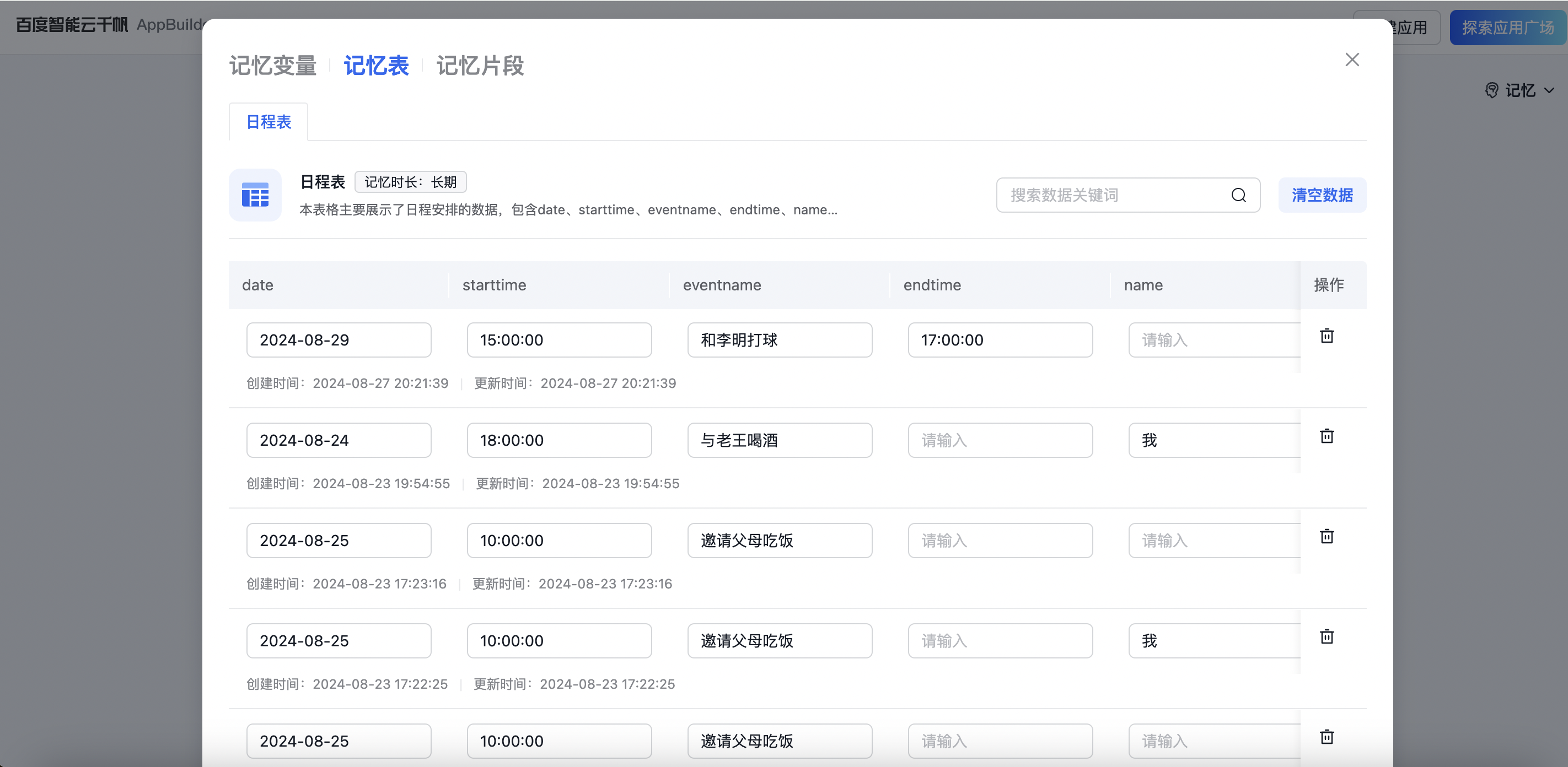Viewport: 1568px width, 767px height.
Task: Click the search magnifier icon
Action: click(x=1238, y=195)
